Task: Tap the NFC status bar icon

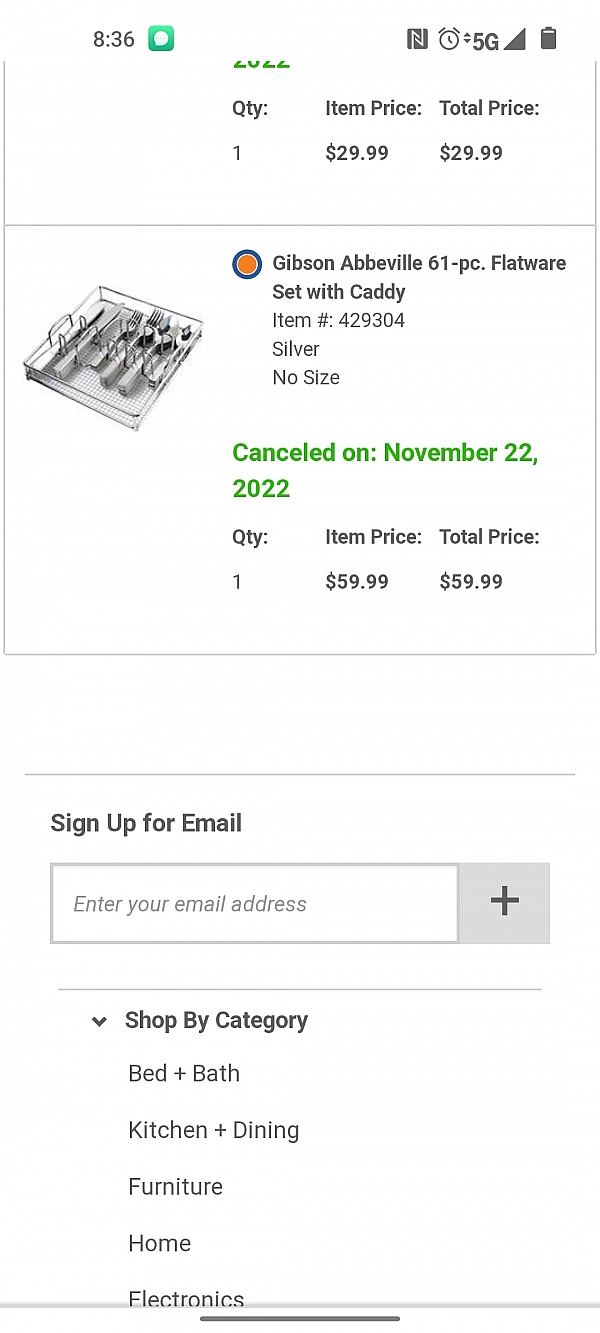Action: [417, 40]
